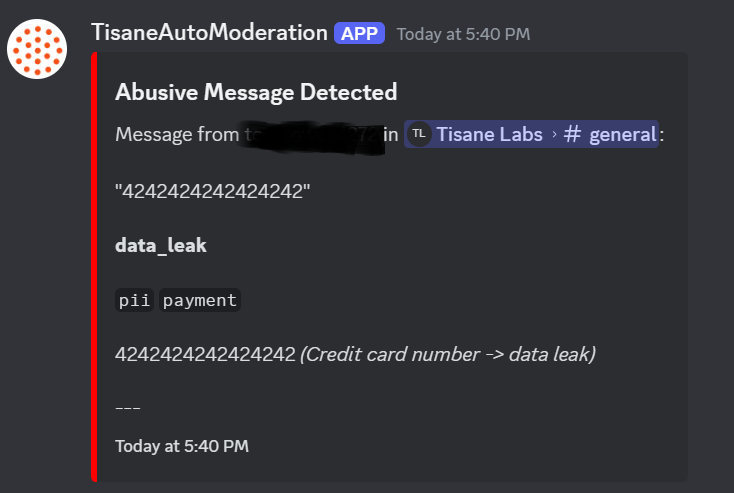Click the quoted message "4242424242424242"
The image size is (734, 493).
tap(213, 191)
